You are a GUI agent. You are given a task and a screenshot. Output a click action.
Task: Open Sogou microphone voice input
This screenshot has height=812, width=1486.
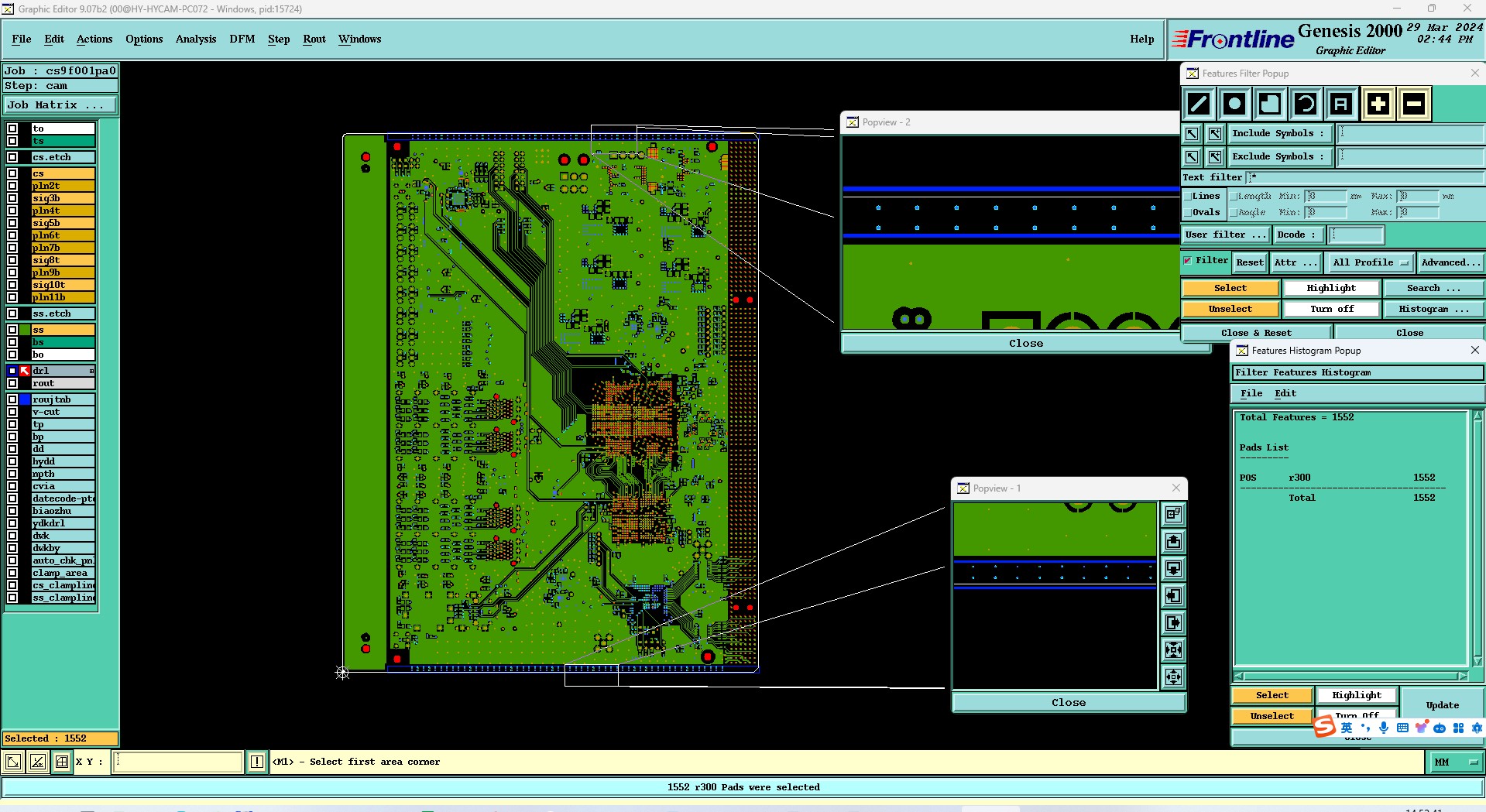click(x=1384, y=728)
